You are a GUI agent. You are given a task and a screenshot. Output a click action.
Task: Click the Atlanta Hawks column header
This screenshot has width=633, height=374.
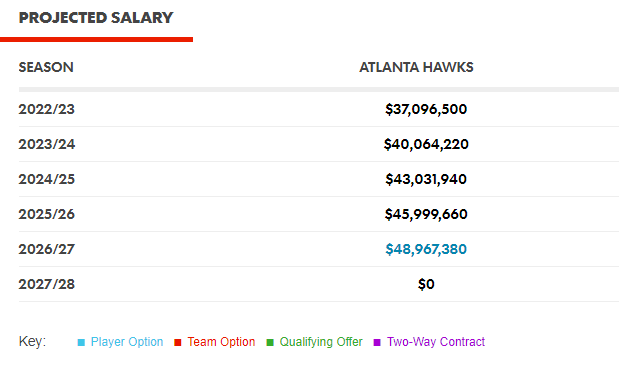(x=416, y=67)
